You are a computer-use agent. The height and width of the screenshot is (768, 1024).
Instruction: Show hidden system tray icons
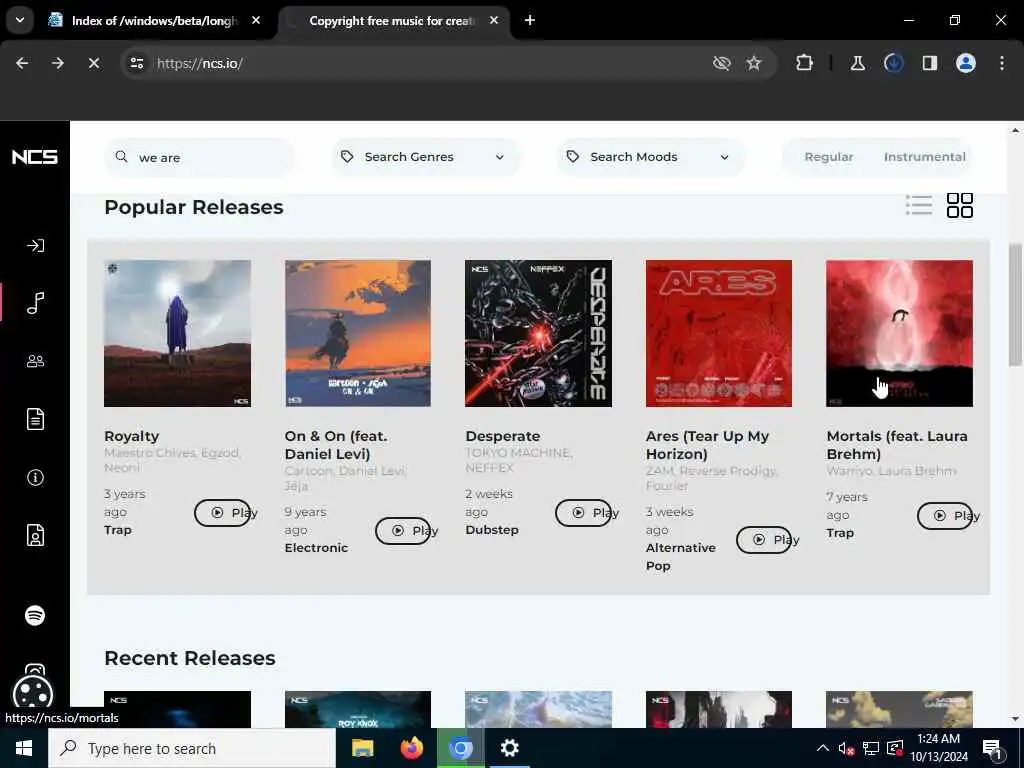click(x=822, y=748)
